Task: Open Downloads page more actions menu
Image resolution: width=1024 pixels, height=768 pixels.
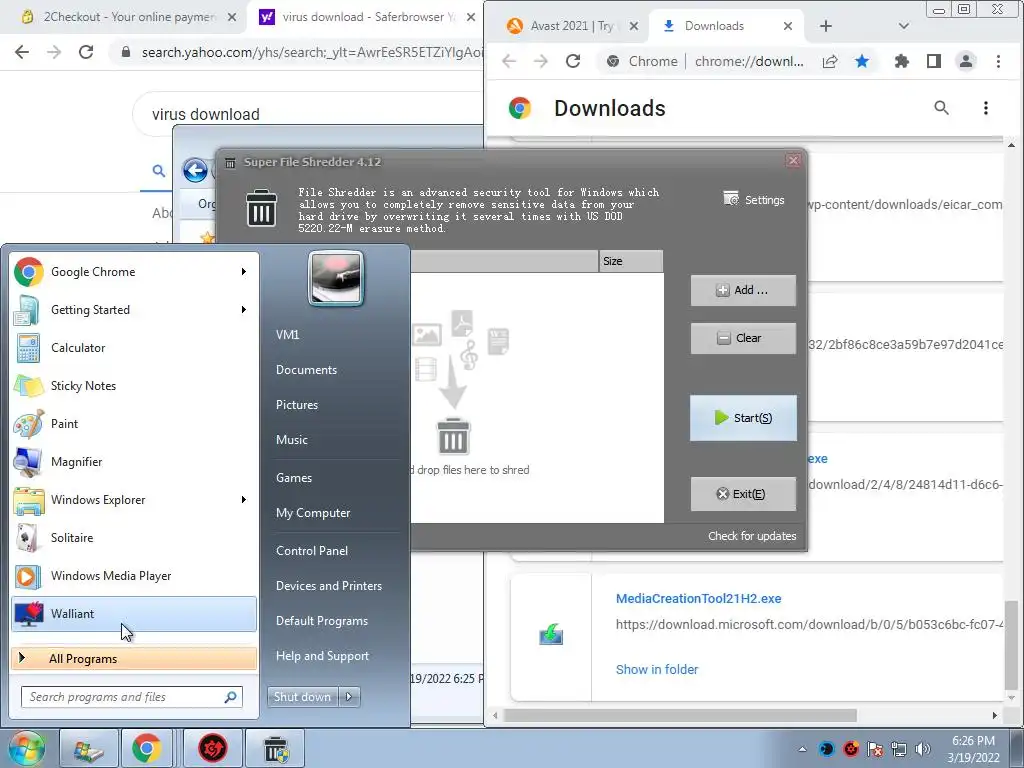Action: [x=985, y=108]
